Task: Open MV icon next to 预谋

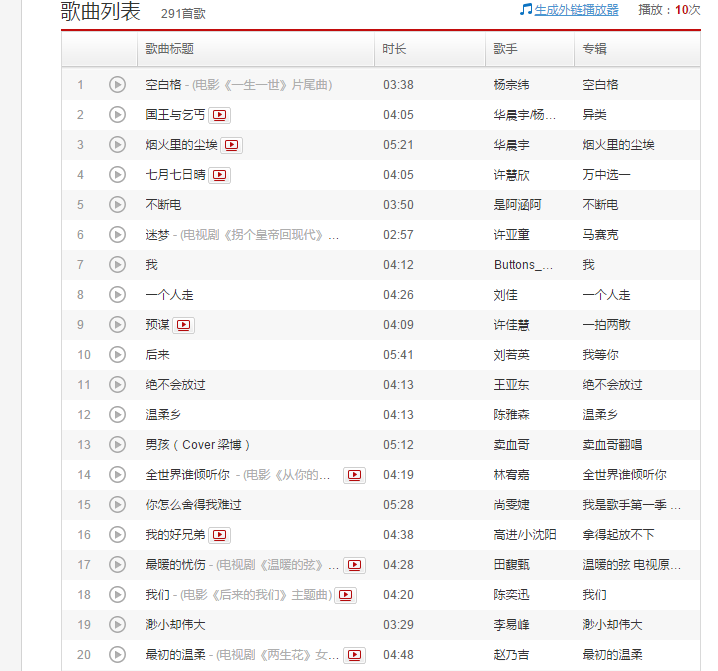Action: point(184,325)
